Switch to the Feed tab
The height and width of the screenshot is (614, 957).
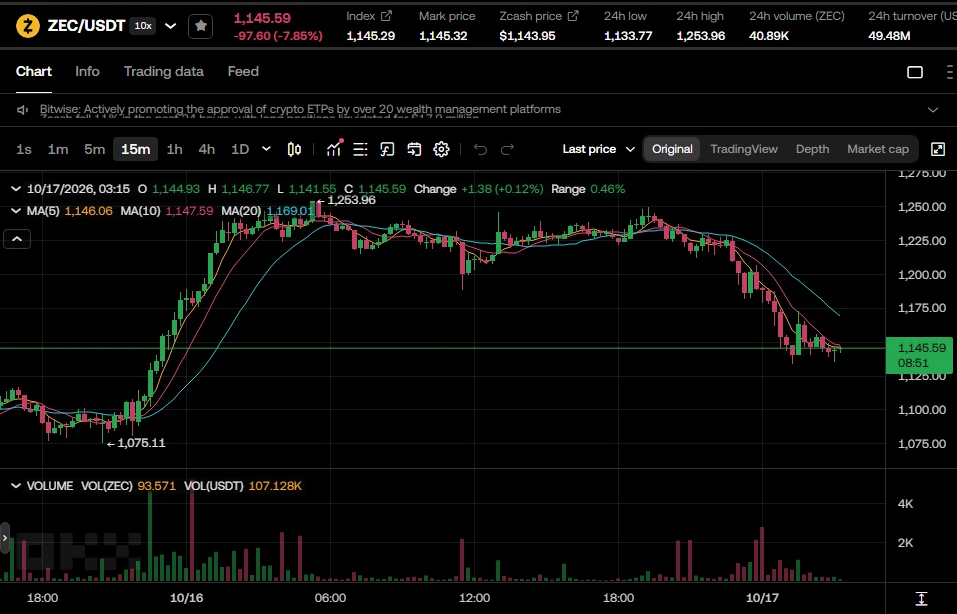pos(243,71)
